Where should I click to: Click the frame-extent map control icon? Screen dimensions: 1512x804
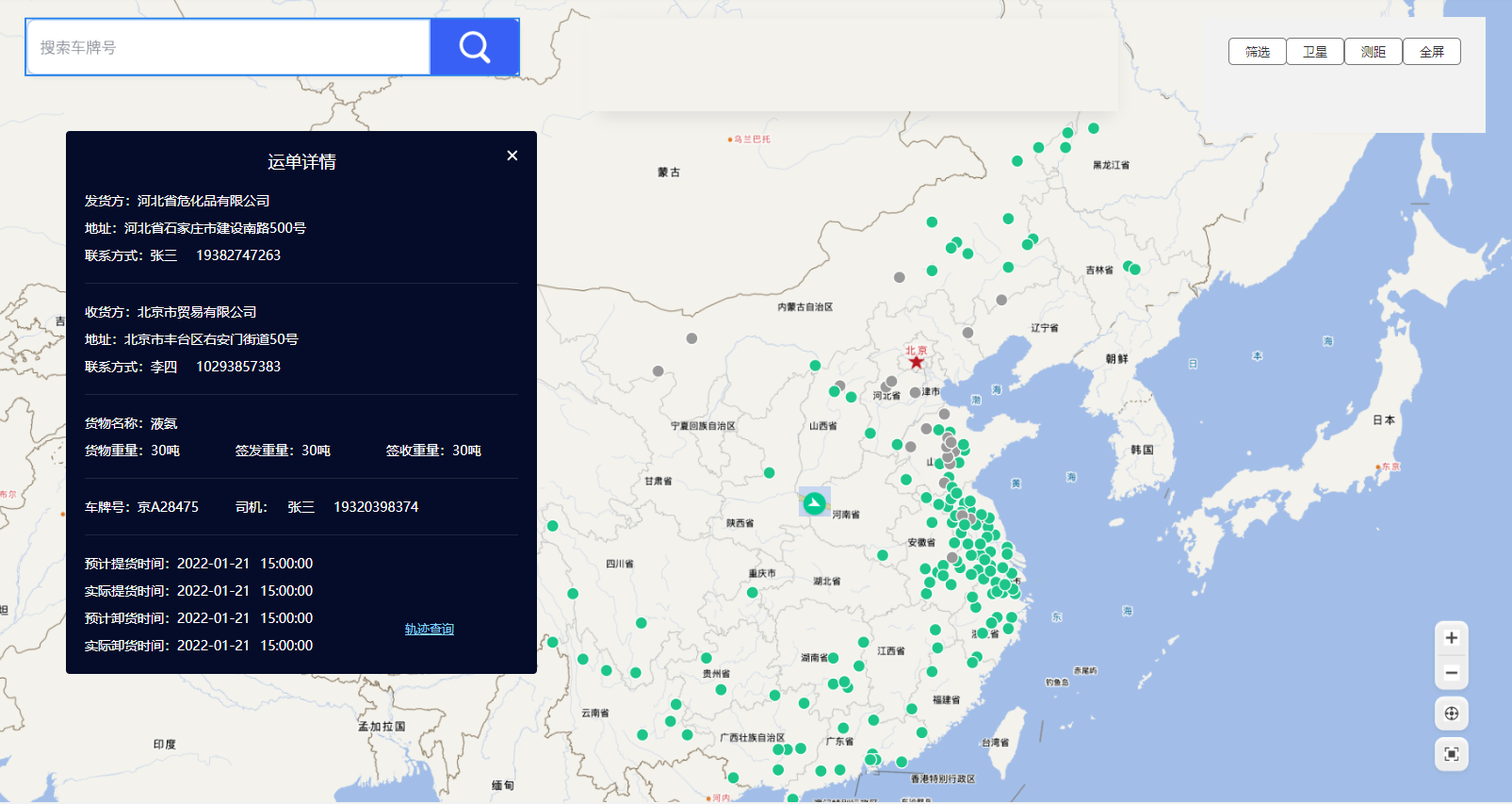(1452, 754)
